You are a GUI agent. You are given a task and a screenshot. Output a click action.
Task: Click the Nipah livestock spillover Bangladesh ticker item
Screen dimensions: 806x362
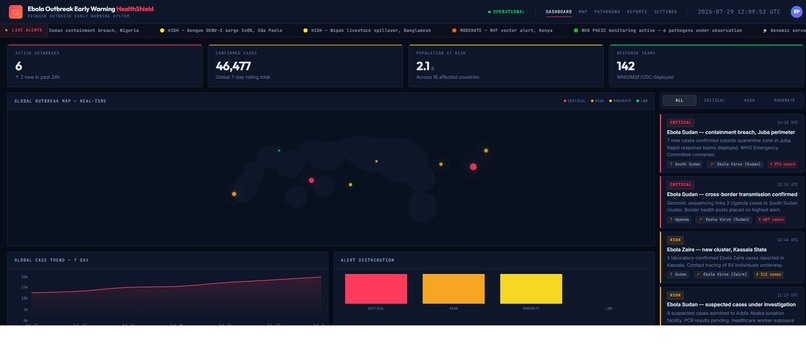click(x=367, y=30)
